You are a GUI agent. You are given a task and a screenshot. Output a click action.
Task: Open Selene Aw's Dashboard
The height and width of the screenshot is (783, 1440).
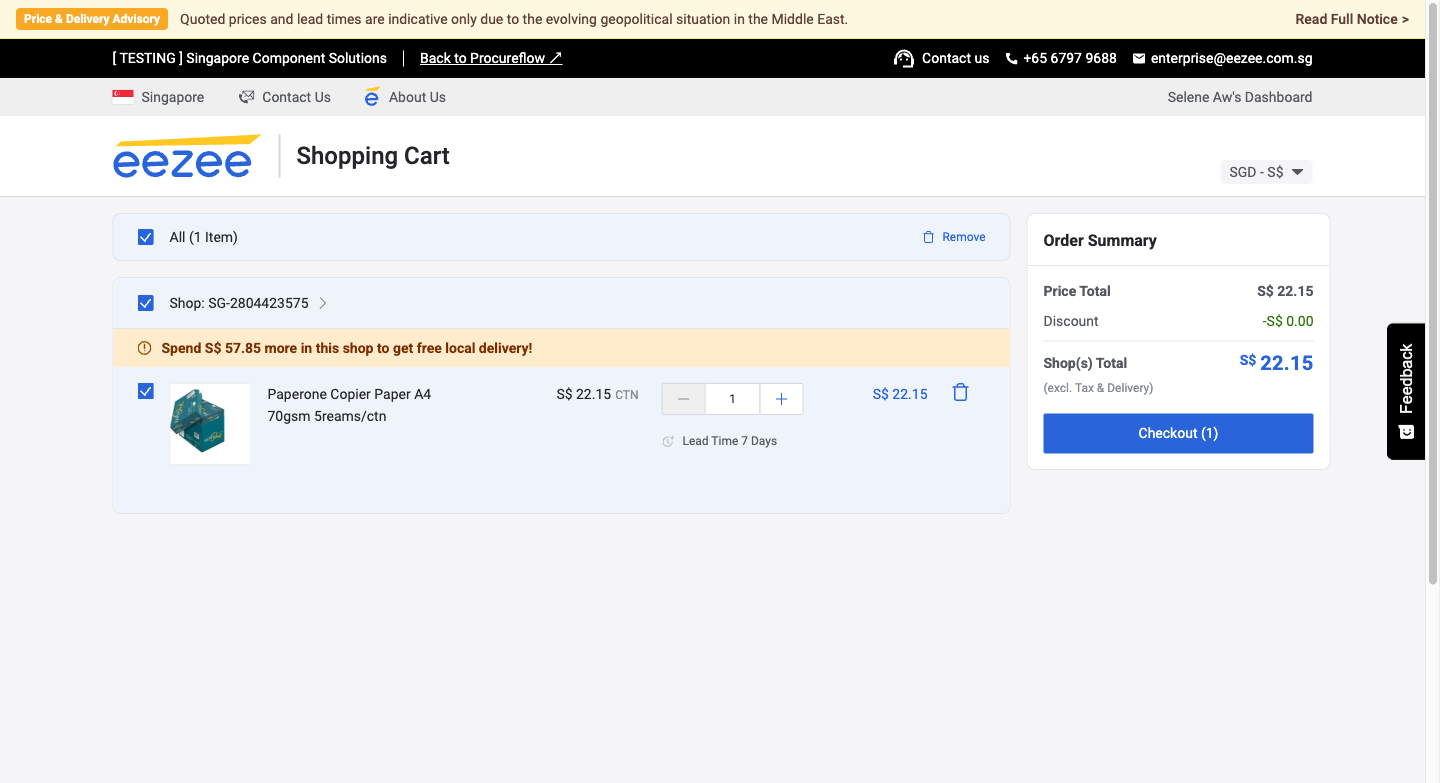pyautogui.click(x=1240, y=97)
